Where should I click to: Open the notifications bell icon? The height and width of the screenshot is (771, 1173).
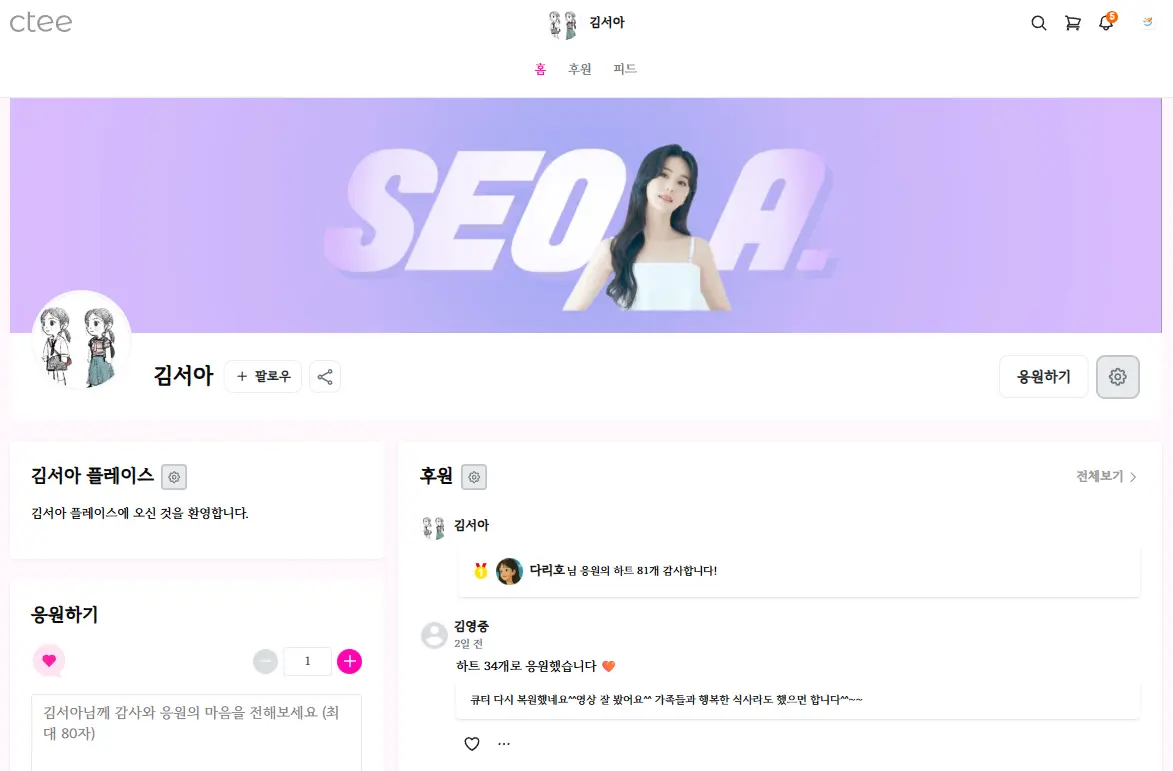coord(1106,22)
